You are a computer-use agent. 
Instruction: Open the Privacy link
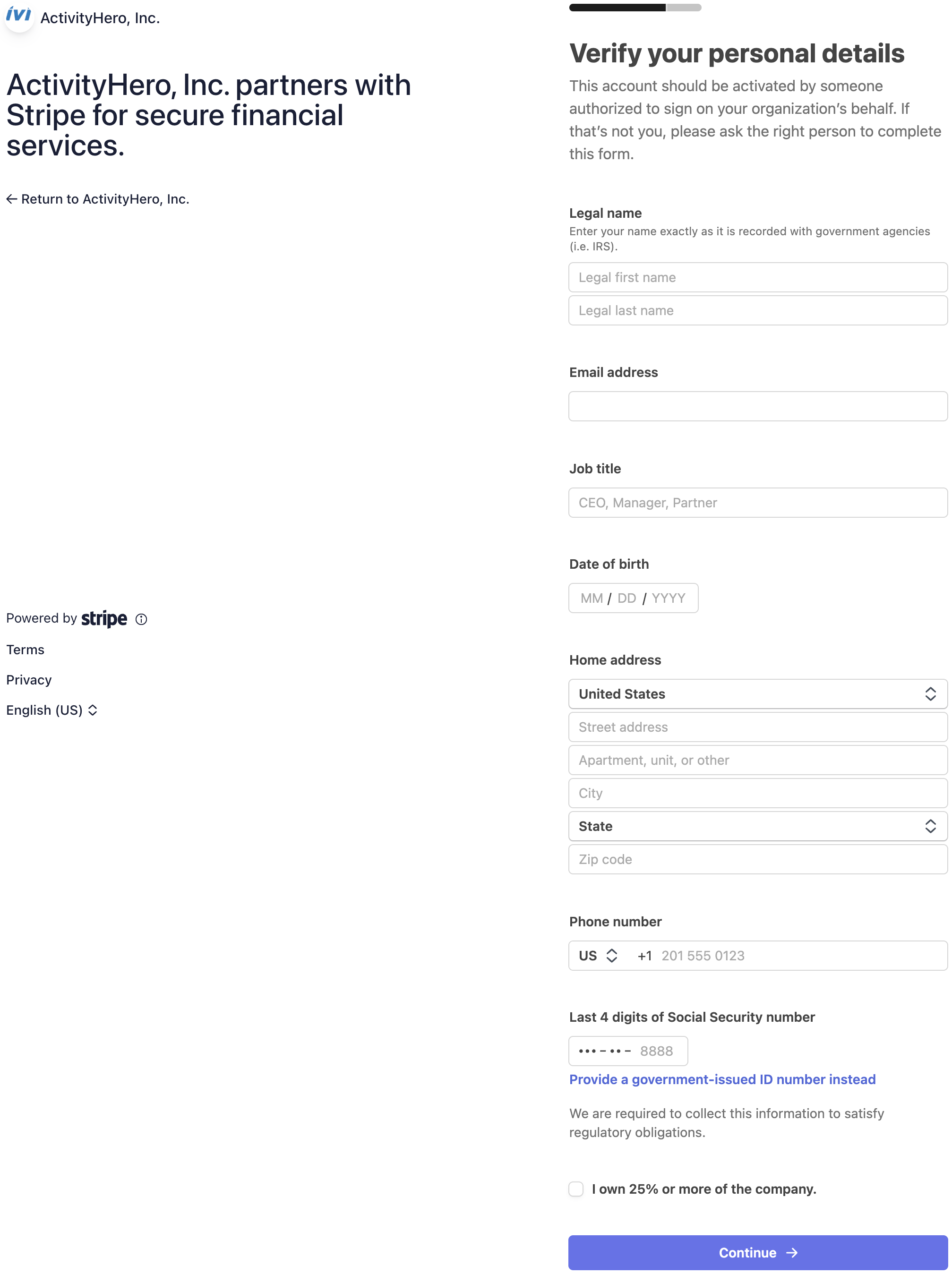click(x=29, y=680)
